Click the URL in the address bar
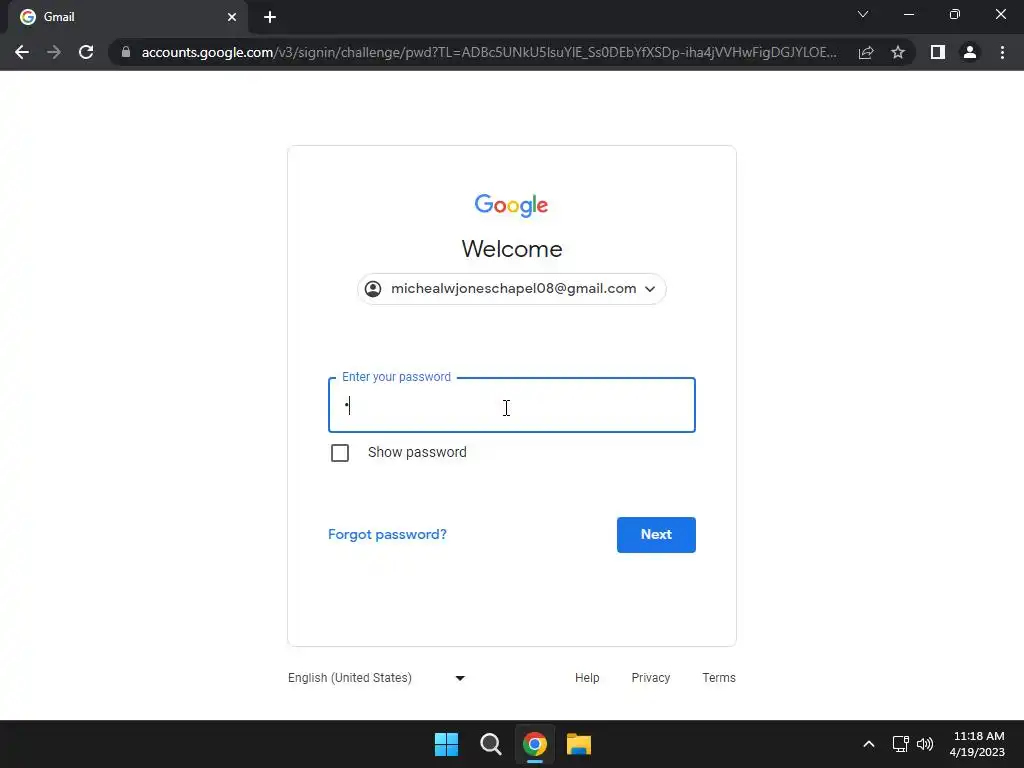 click(x=488, y=52)
